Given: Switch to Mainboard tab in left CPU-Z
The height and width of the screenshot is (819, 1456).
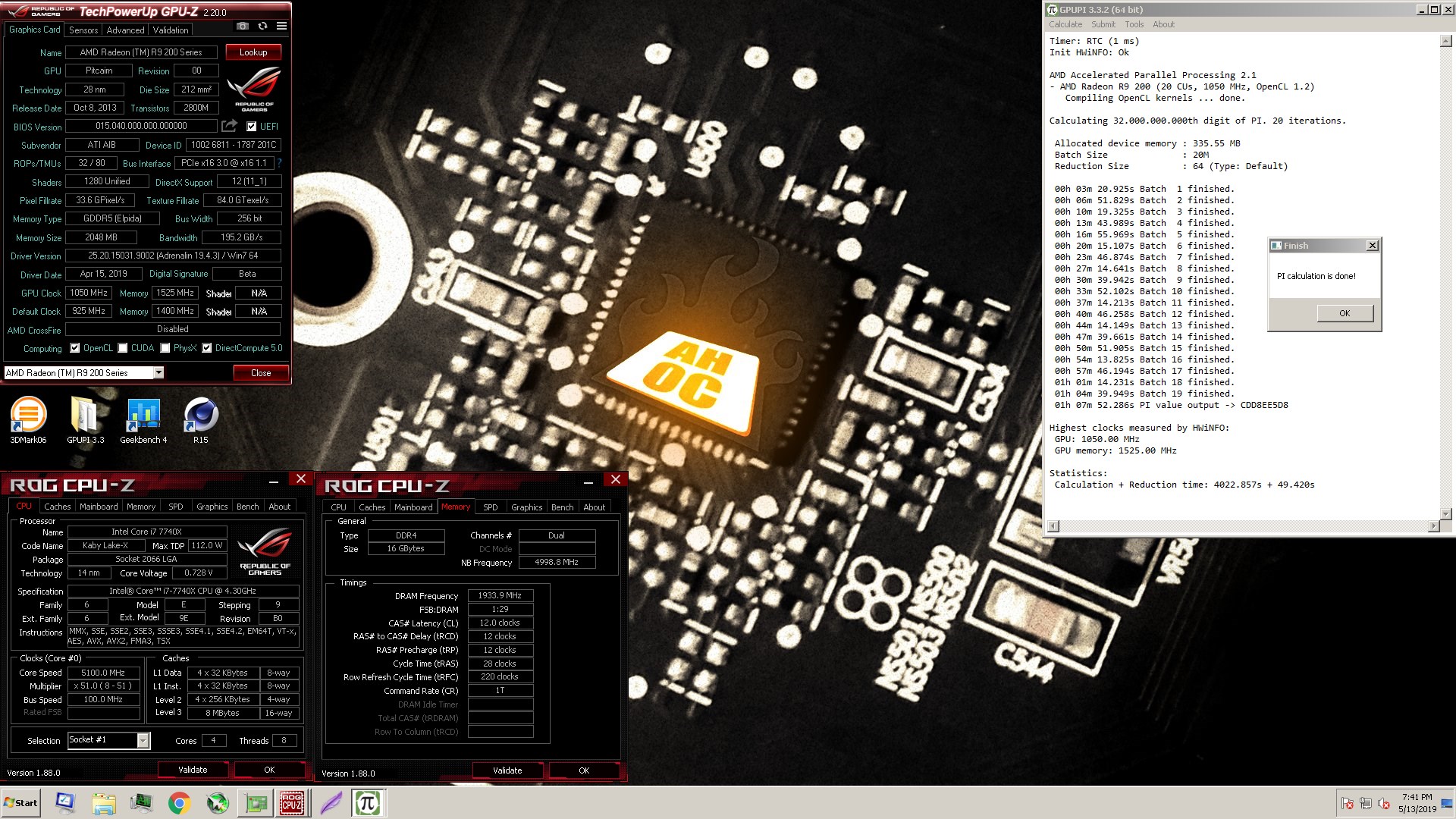Looking at the screenshot, I should pyautogui.click(x=99, y=507).
